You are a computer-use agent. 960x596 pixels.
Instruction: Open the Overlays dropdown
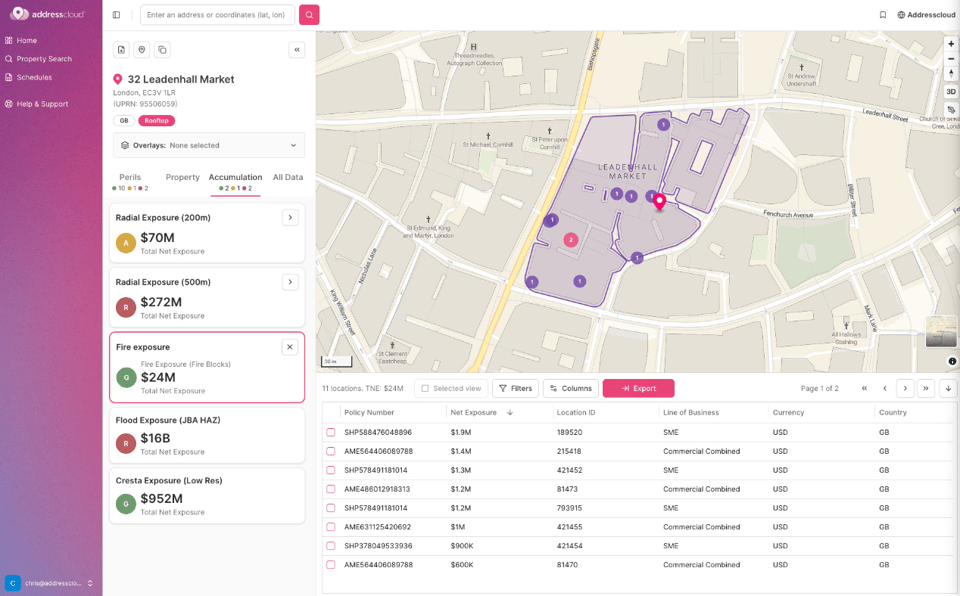click(209, 145)
